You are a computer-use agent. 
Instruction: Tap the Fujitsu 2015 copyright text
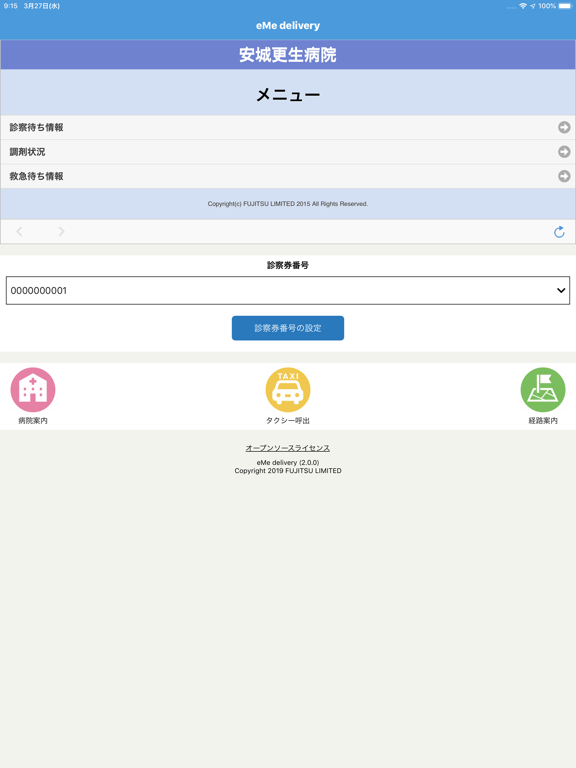(288, 204)
